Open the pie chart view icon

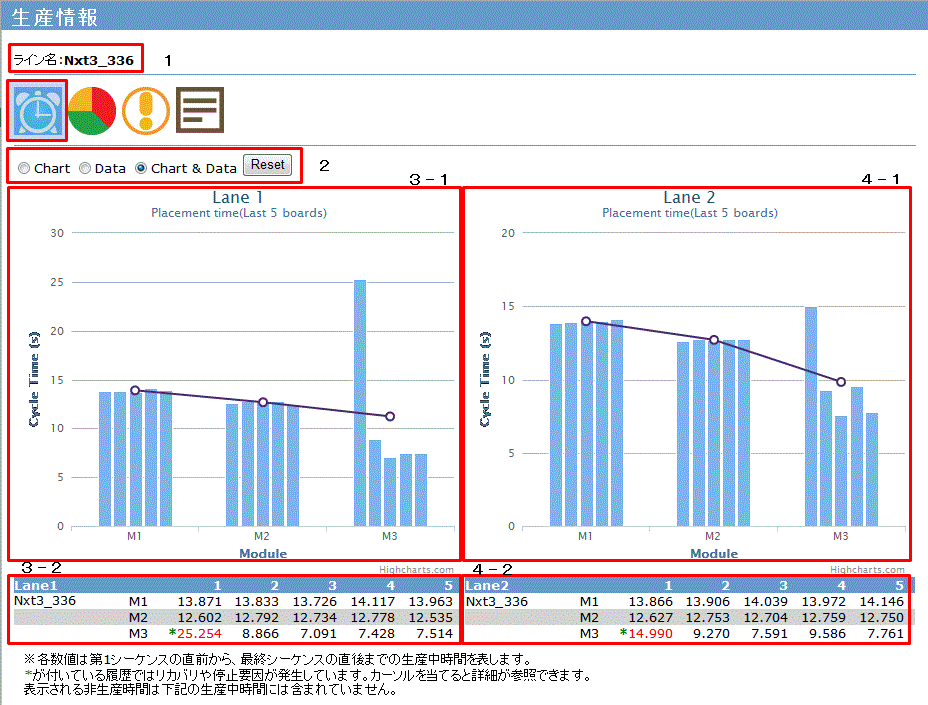click(x=93, y=110)
